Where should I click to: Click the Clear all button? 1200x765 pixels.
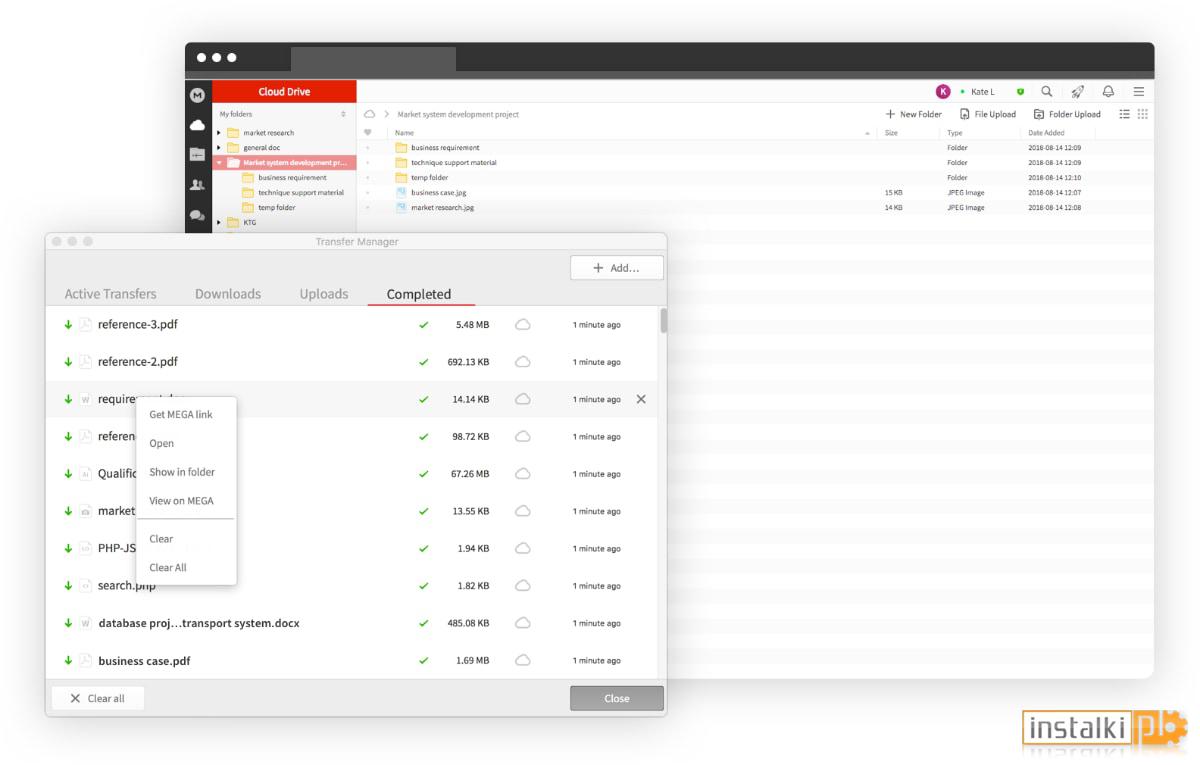(98, 698)
